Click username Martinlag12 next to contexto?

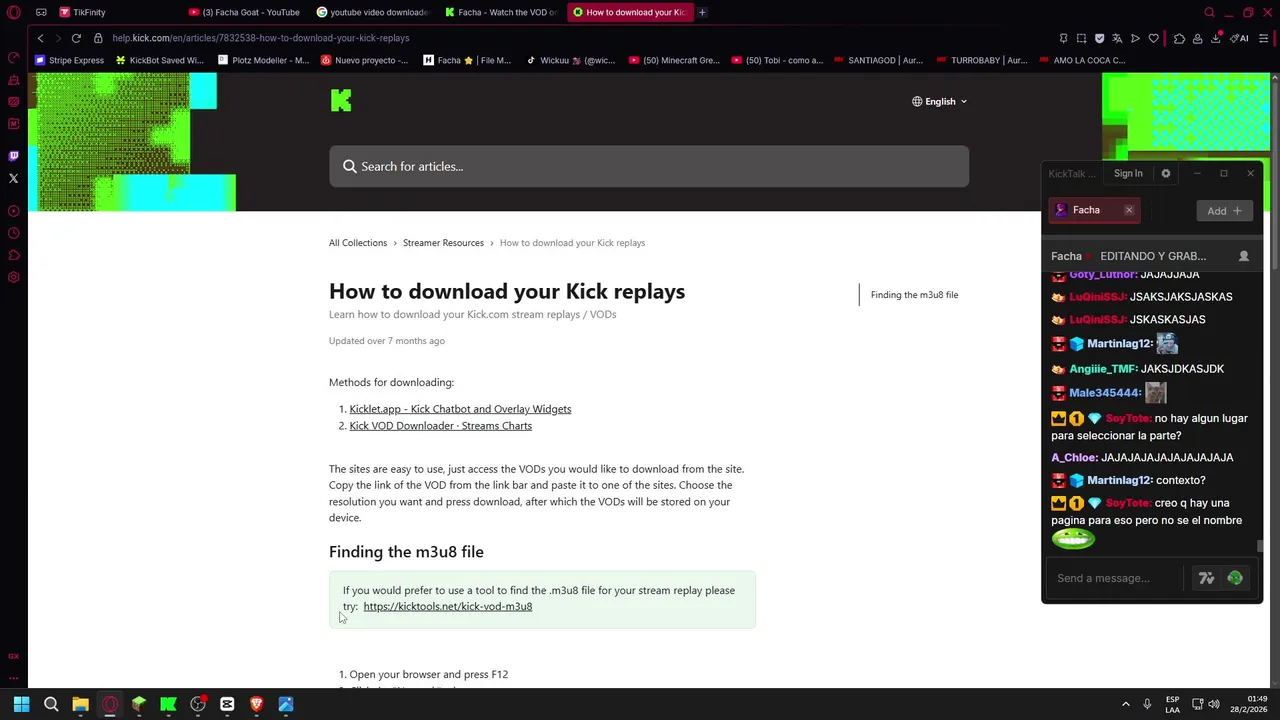[1118, 480]
